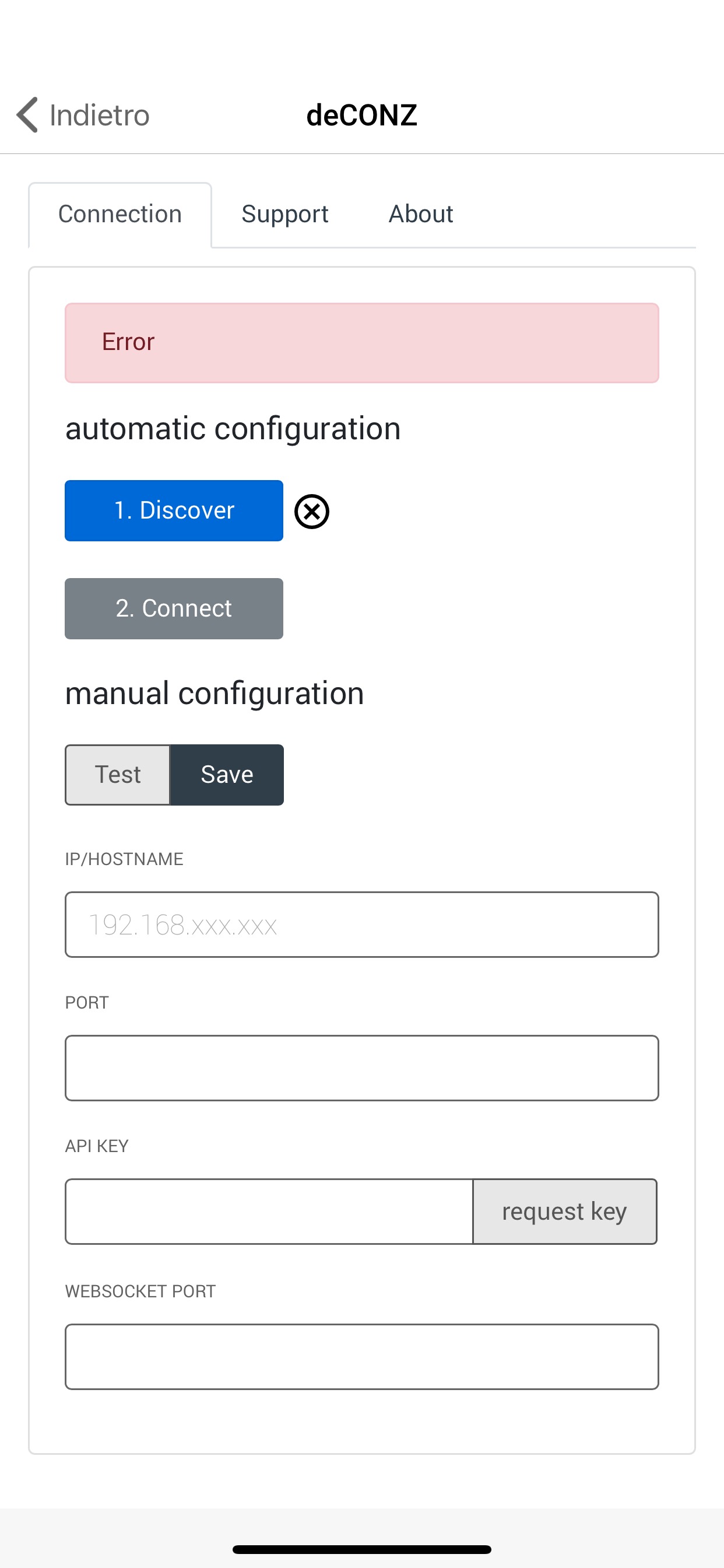Click into the Port input field
Image resolution: width=724 pixels, height=1568 pixels.
pyautogui.click(x=361, y=1068)
